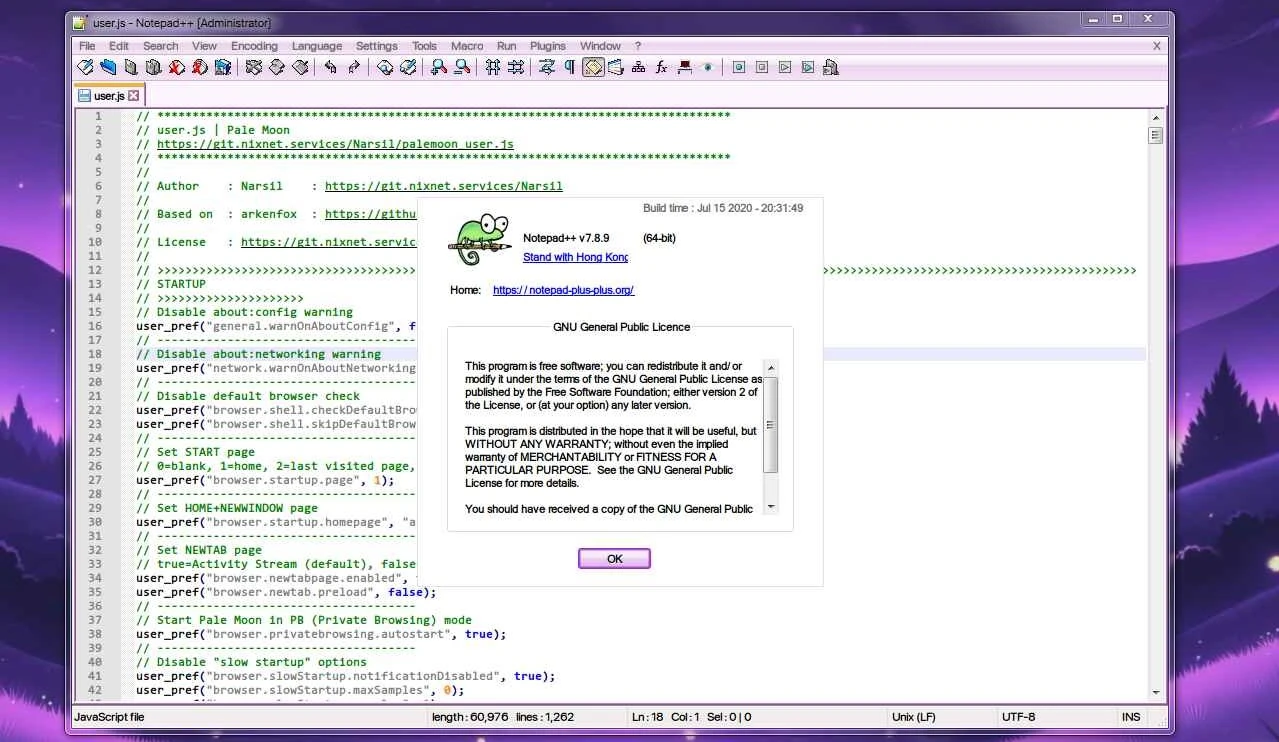Toggle synchronized horizontal scrolling icon
This screenshot has width=1279, height=742.
[516, 67]
